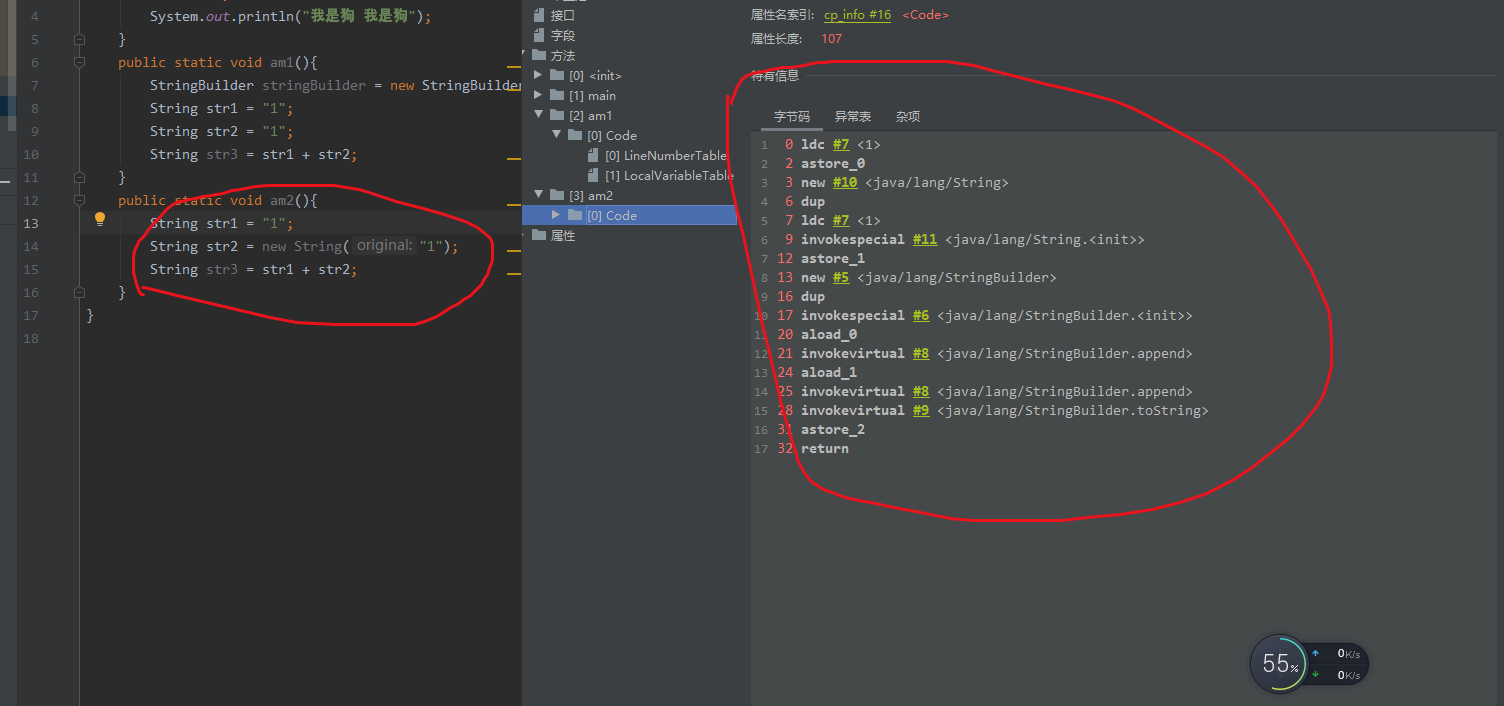Expand the selected [0] Code node under am2
Image resolution: width=1504 pixels, height=706 pixels.
557,215
